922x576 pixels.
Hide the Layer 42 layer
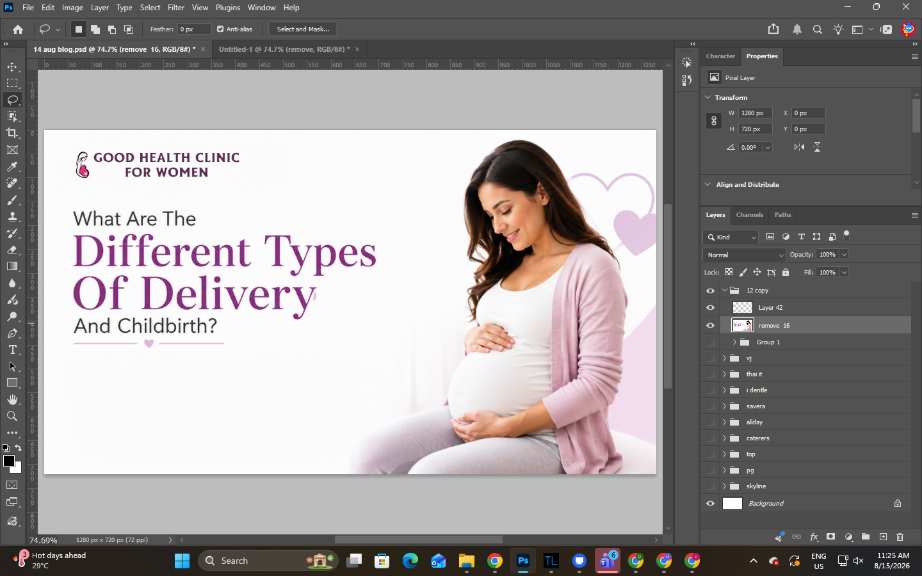tap(710, 307)
